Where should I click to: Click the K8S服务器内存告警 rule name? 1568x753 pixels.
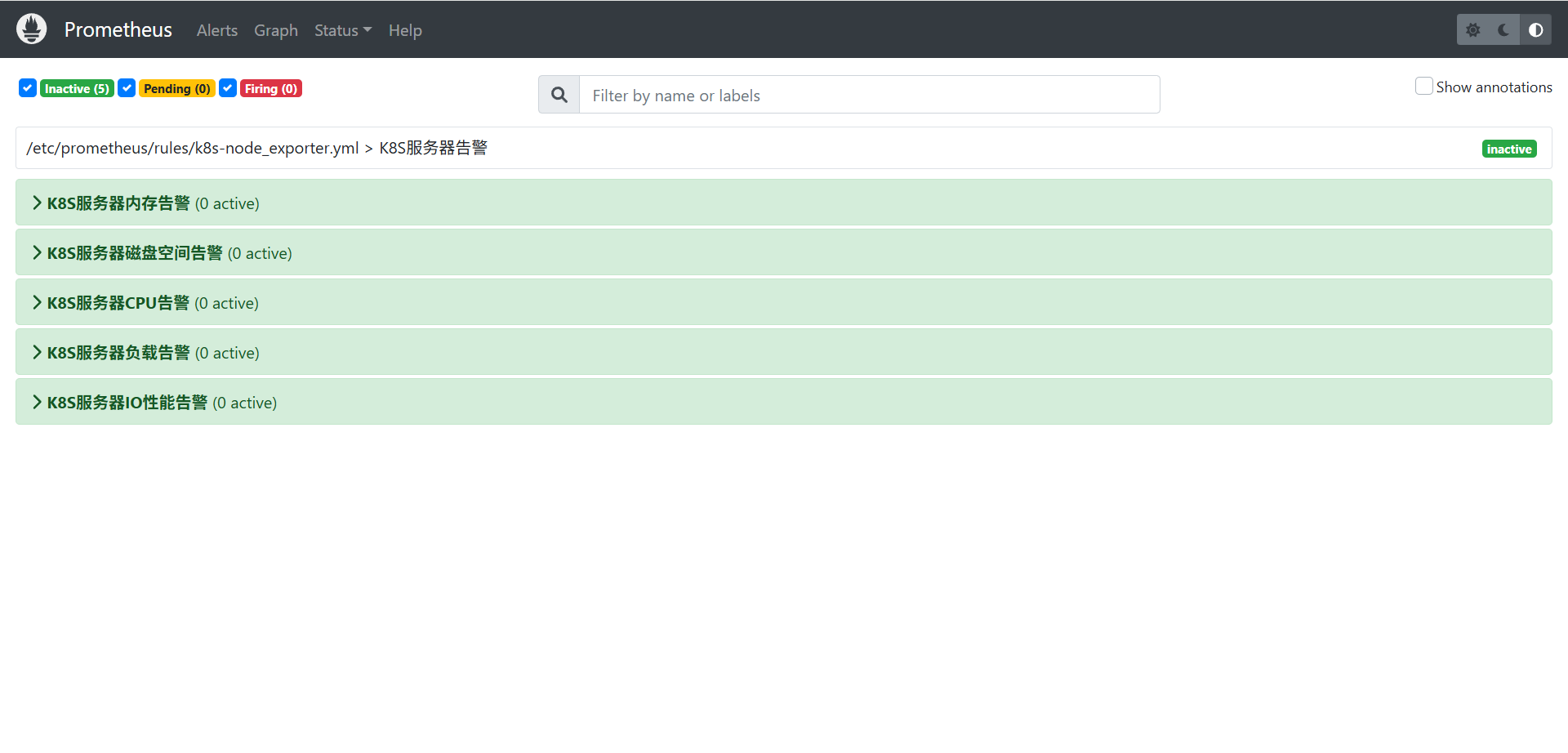click(x=118, y=203)
